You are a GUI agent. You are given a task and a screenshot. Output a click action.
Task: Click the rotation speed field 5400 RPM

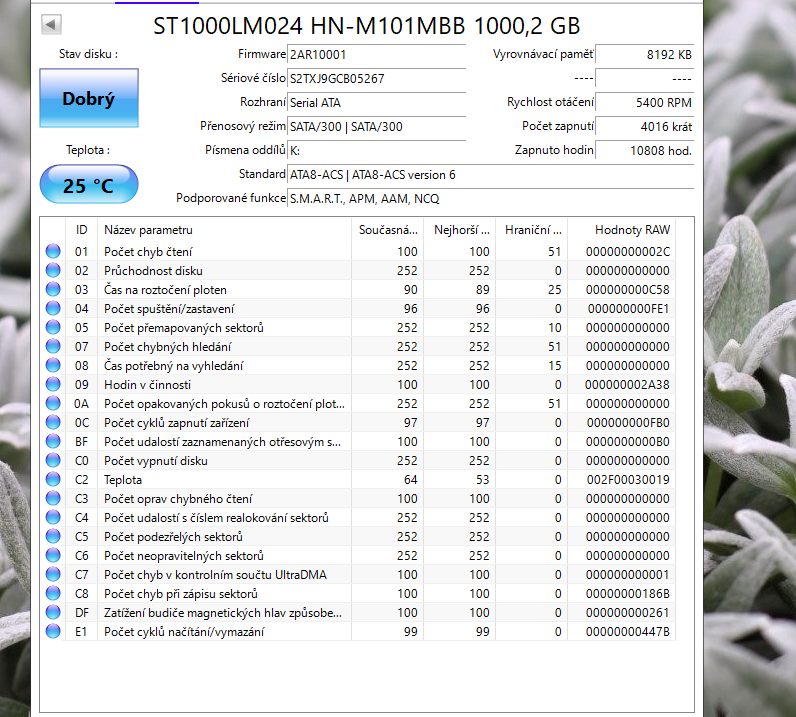644,103
